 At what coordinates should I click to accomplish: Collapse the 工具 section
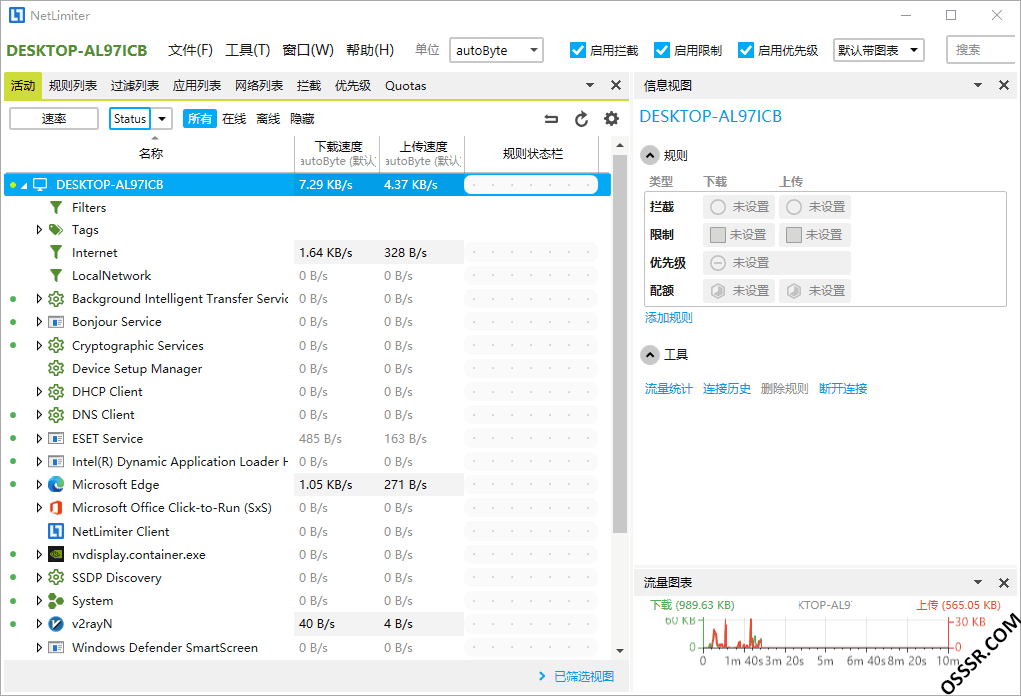click(x=650, y=355)
